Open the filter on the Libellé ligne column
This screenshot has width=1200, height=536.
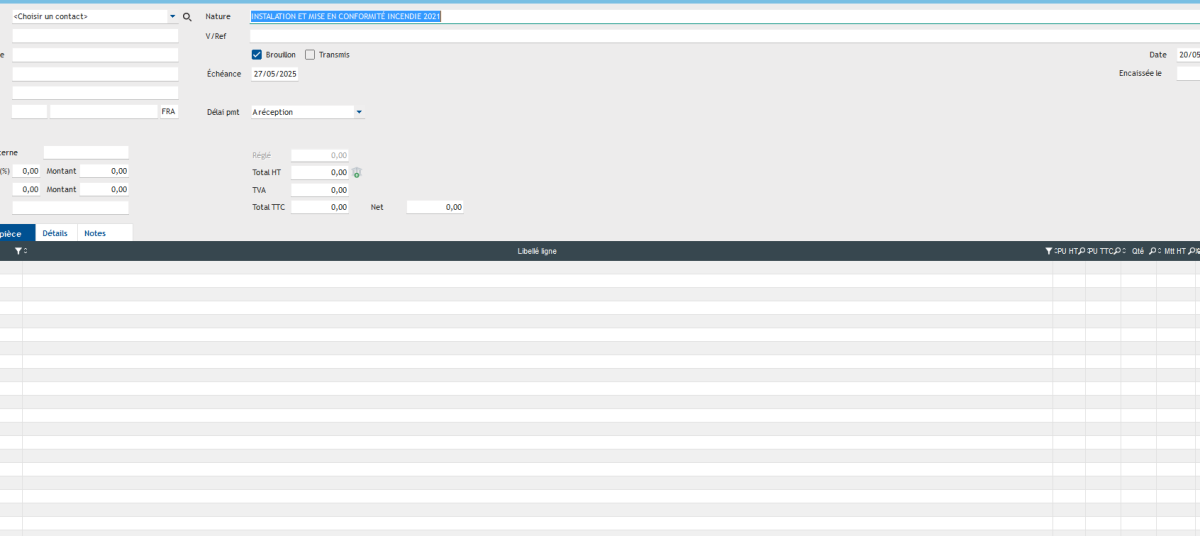pyautogui.click(x=1048, y=251)
